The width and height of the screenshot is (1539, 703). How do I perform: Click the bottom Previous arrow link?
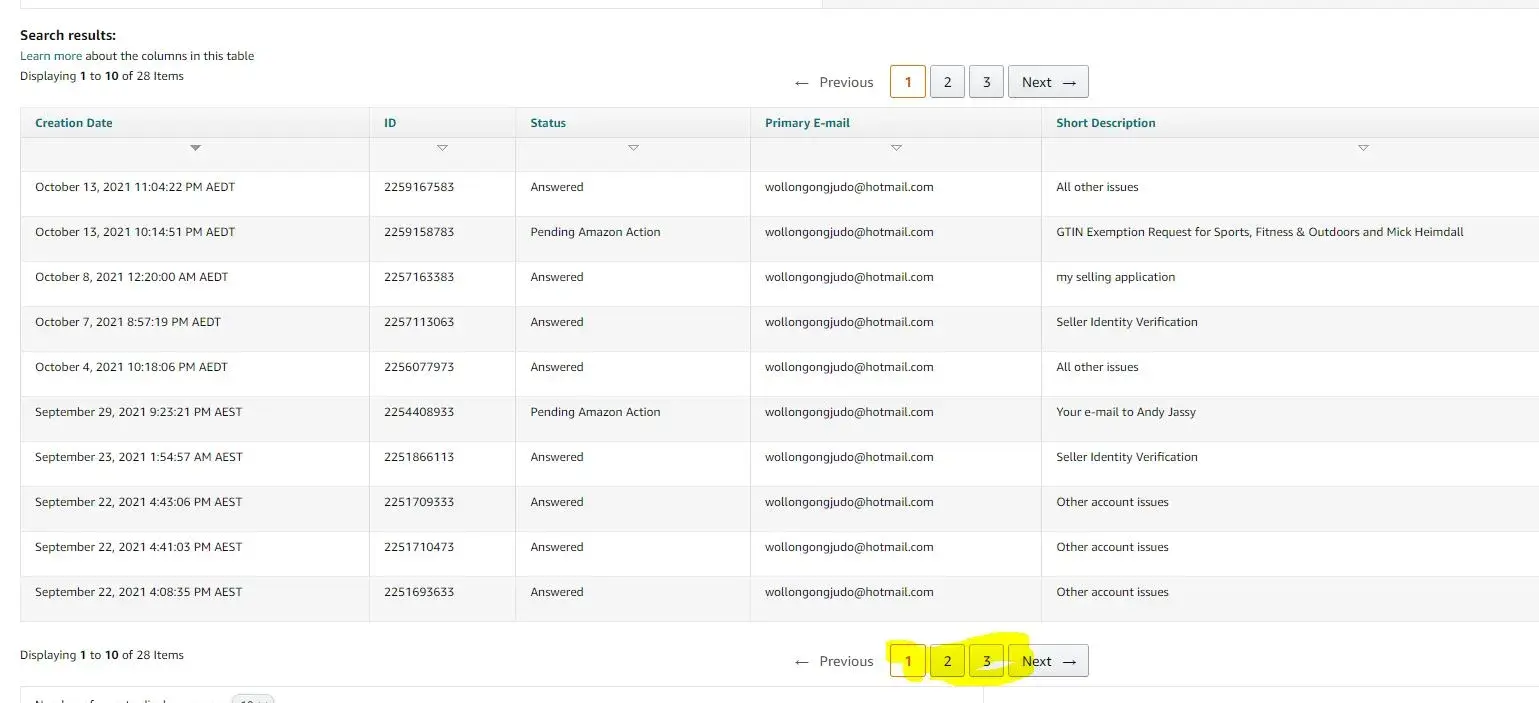pyautogui.click(x=834, y=661)
